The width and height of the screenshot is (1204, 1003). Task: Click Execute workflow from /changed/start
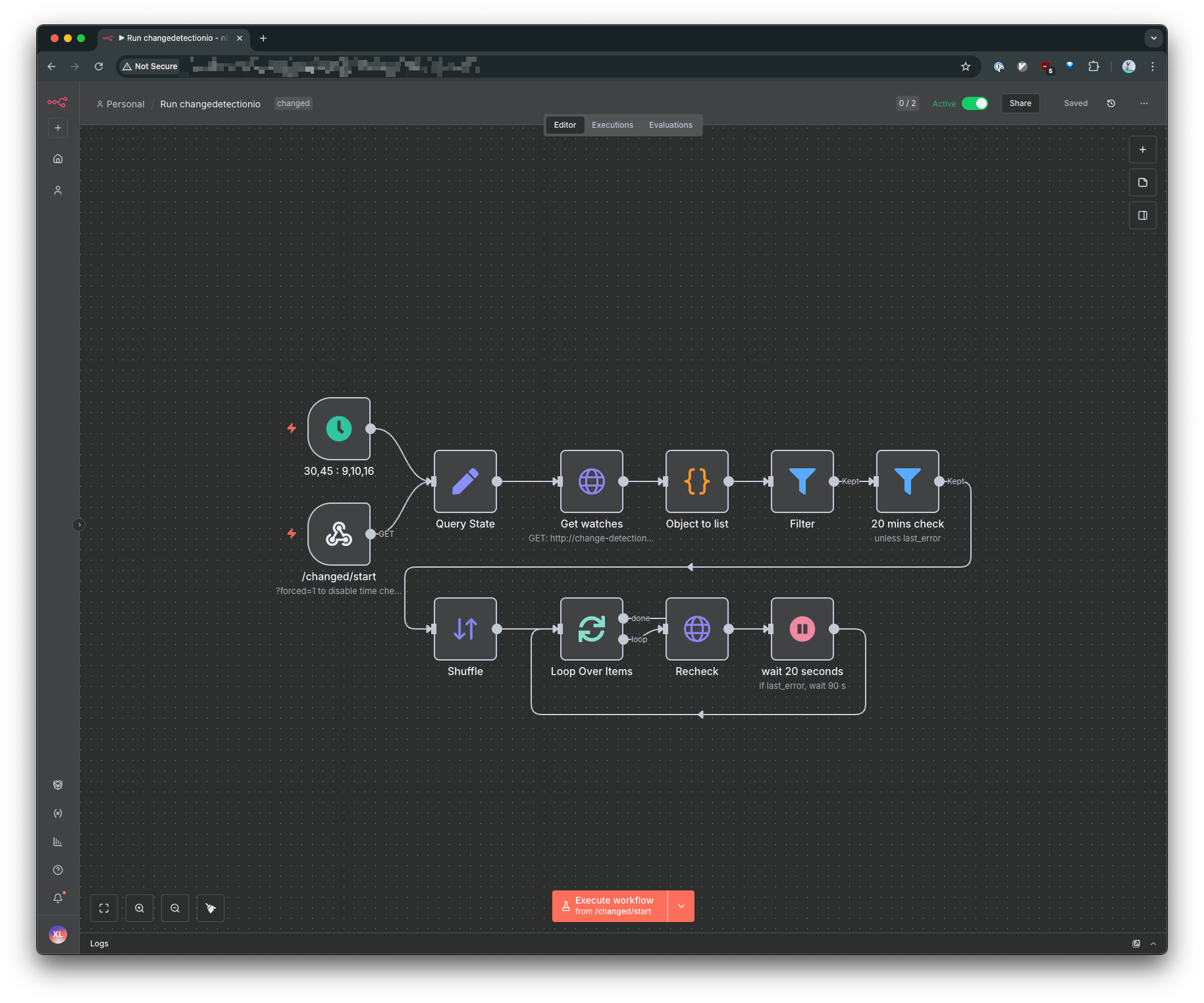pos(610,906)
